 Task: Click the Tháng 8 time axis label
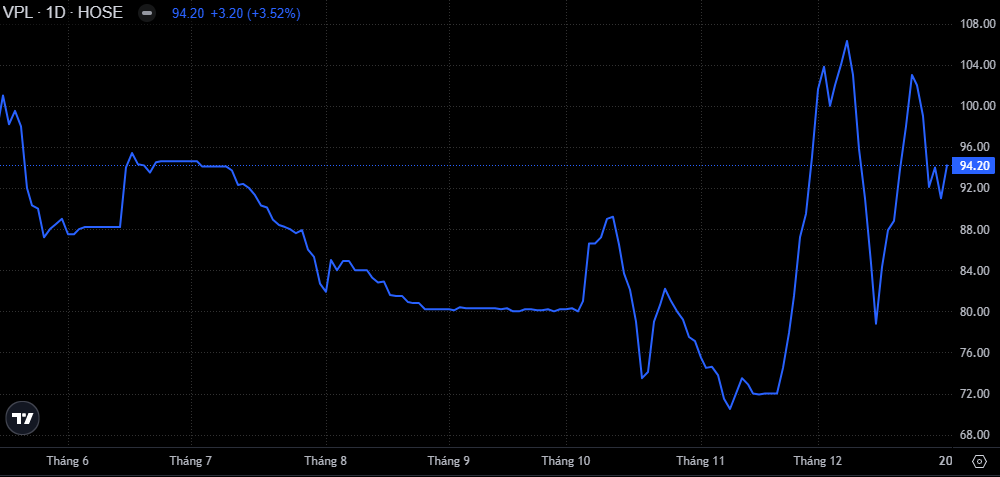325,461
